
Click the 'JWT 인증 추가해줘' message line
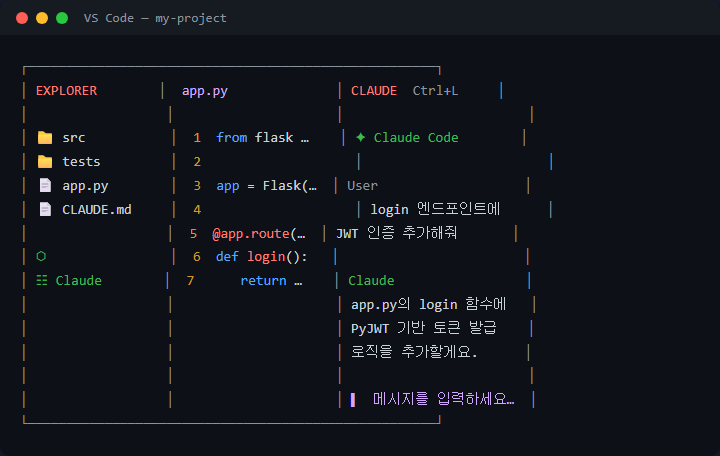click(396, 233)
